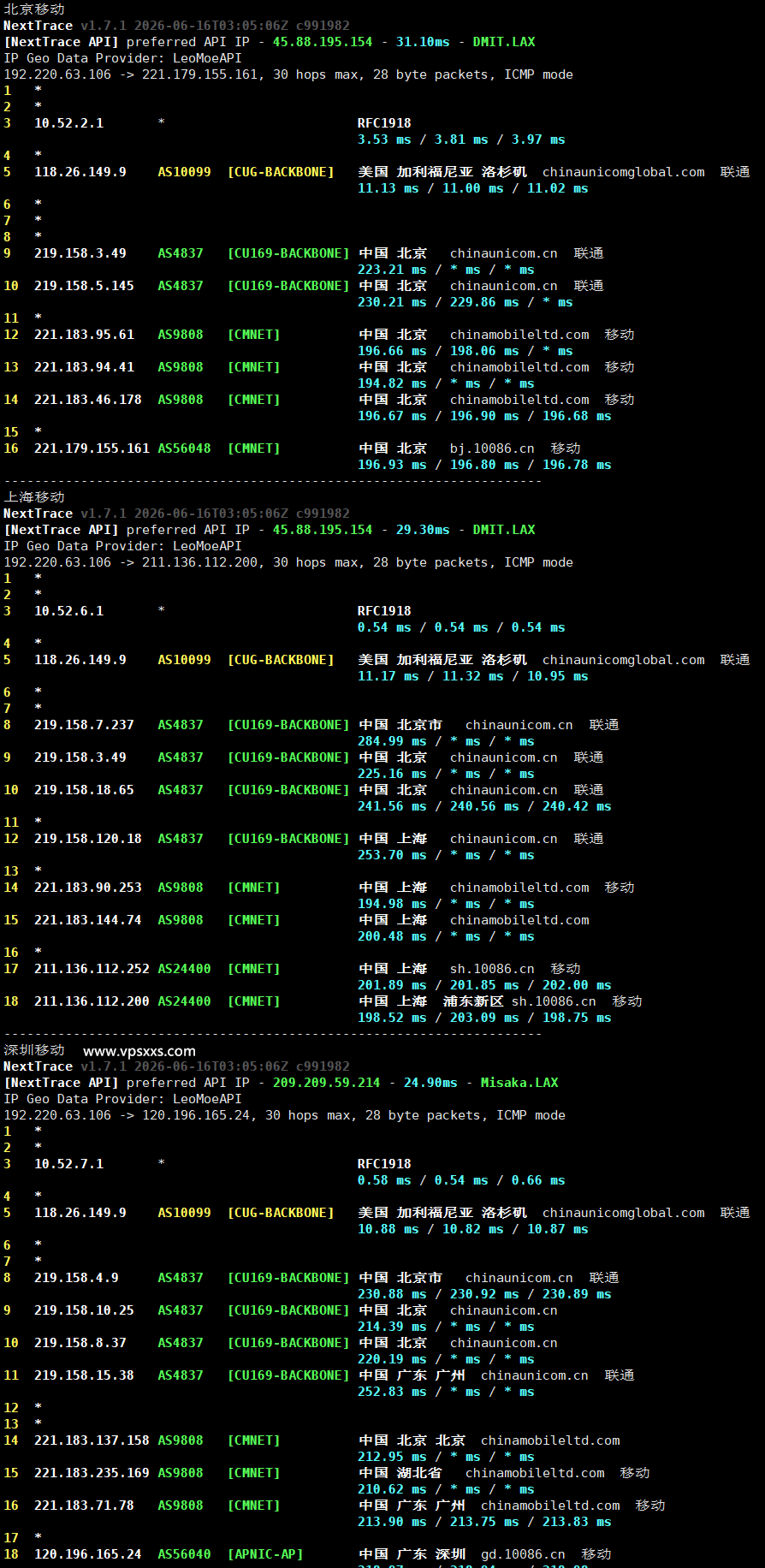Select the '213.90 ms' latency value
Image resolution: width=765 pixels, height=1568 pixels.
coord(392,1521)
